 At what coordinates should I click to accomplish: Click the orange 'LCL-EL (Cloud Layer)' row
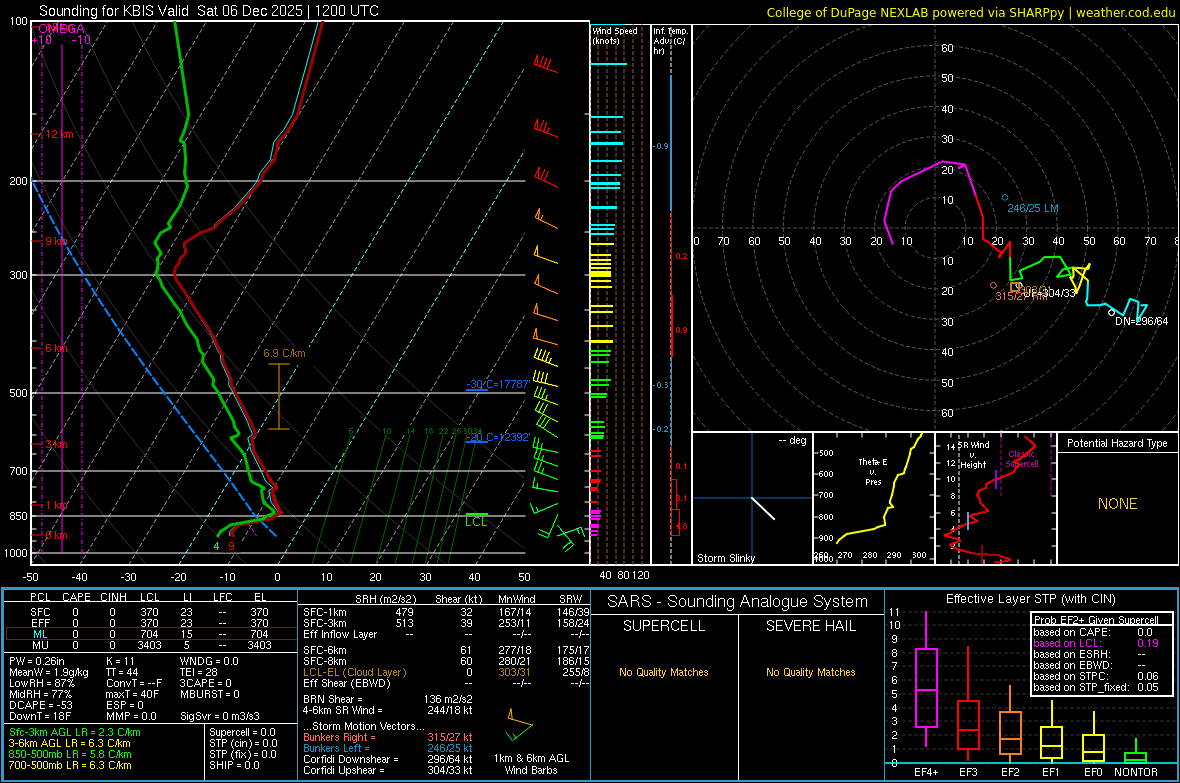click(446, 672)
